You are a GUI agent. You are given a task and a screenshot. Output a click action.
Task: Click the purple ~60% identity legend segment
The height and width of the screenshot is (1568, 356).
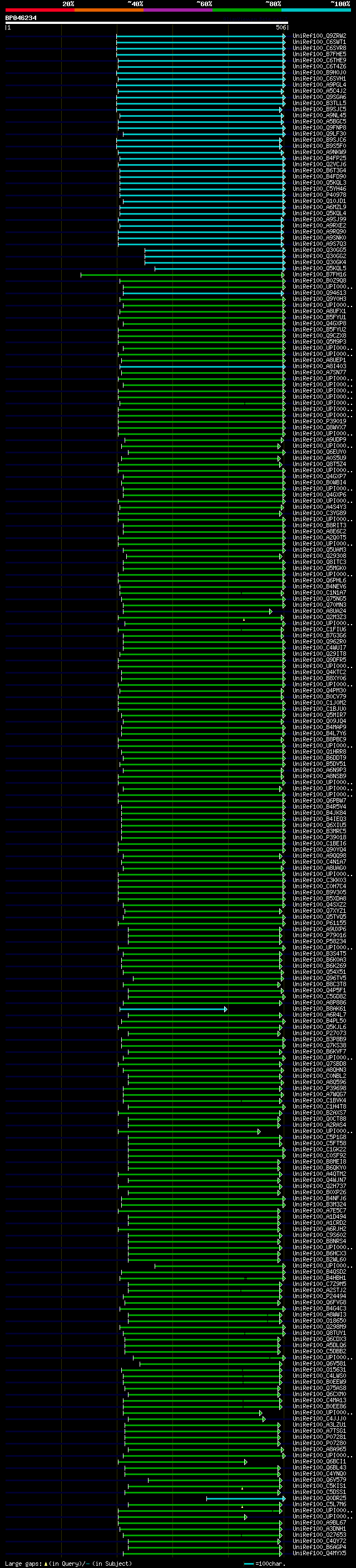[x=177, y=10]
